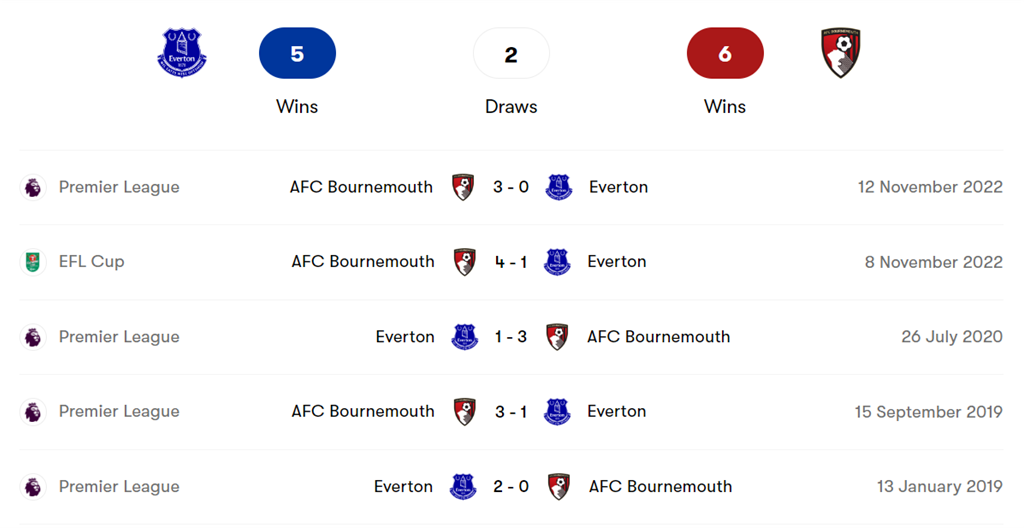This screenshot has height=528, width=1024.
Task: Open the 3 - 0 match score from November 2022
Action: 511,187
